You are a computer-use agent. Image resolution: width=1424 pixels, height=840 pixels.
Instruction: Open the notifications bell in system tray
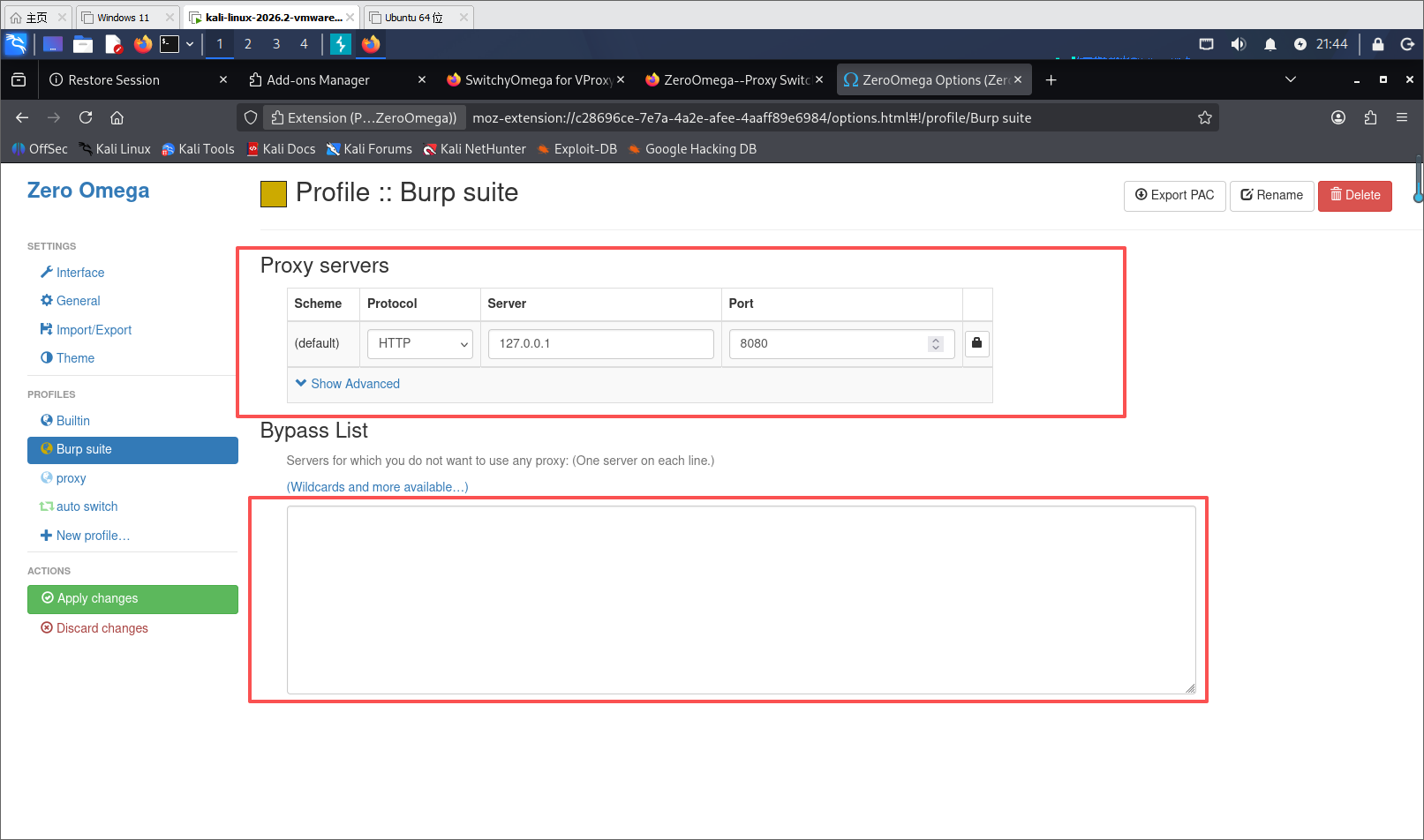pyautogui.click(x=1270, y=44)
